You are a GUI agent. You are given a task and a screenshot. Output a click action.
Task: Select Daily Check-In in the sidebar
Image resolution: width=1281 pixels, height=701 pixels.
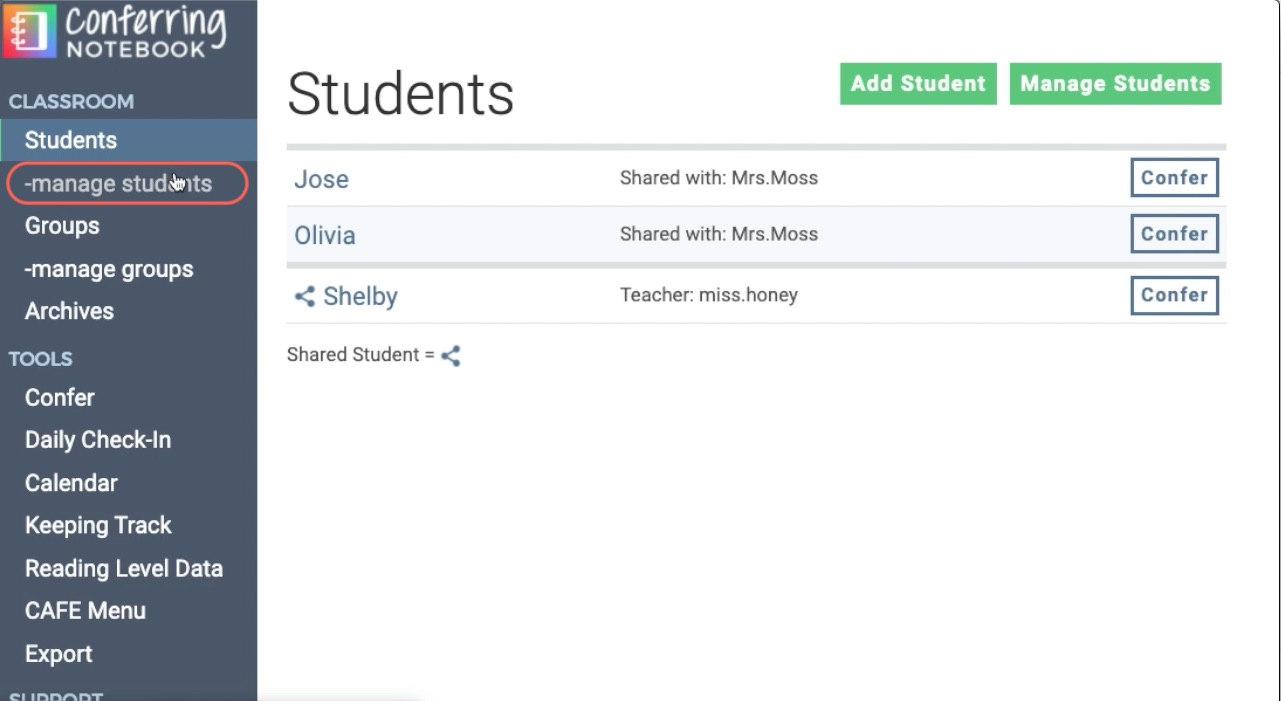click(x=97, y=439)
